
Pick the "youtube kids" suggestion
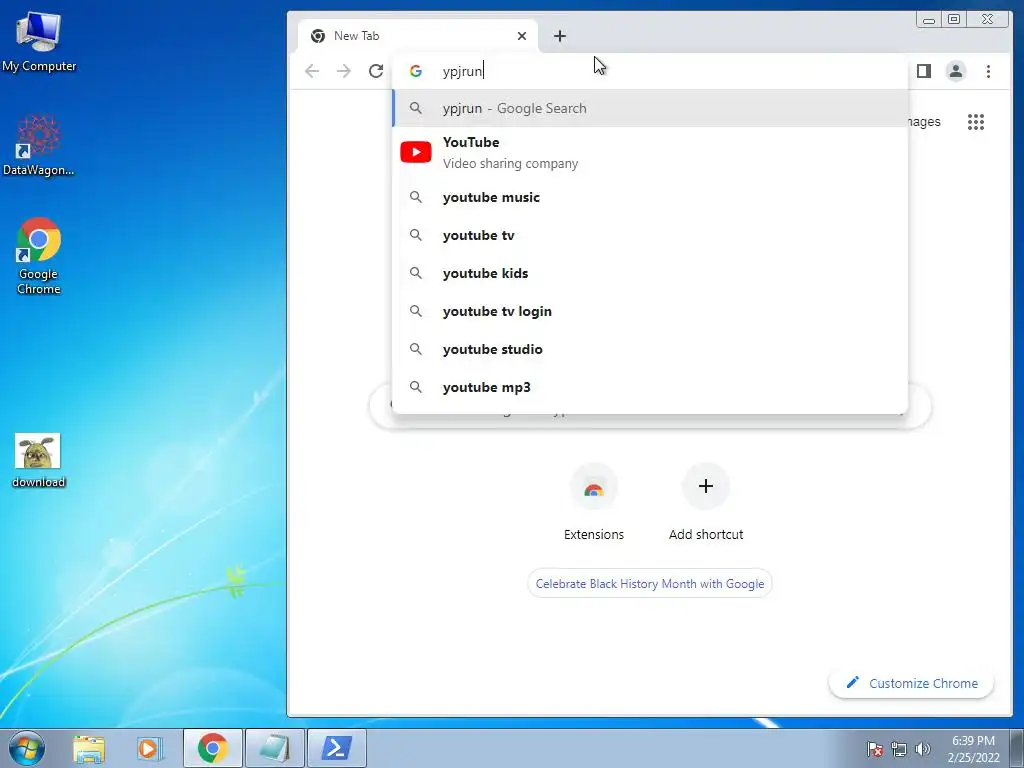(650, 273)
